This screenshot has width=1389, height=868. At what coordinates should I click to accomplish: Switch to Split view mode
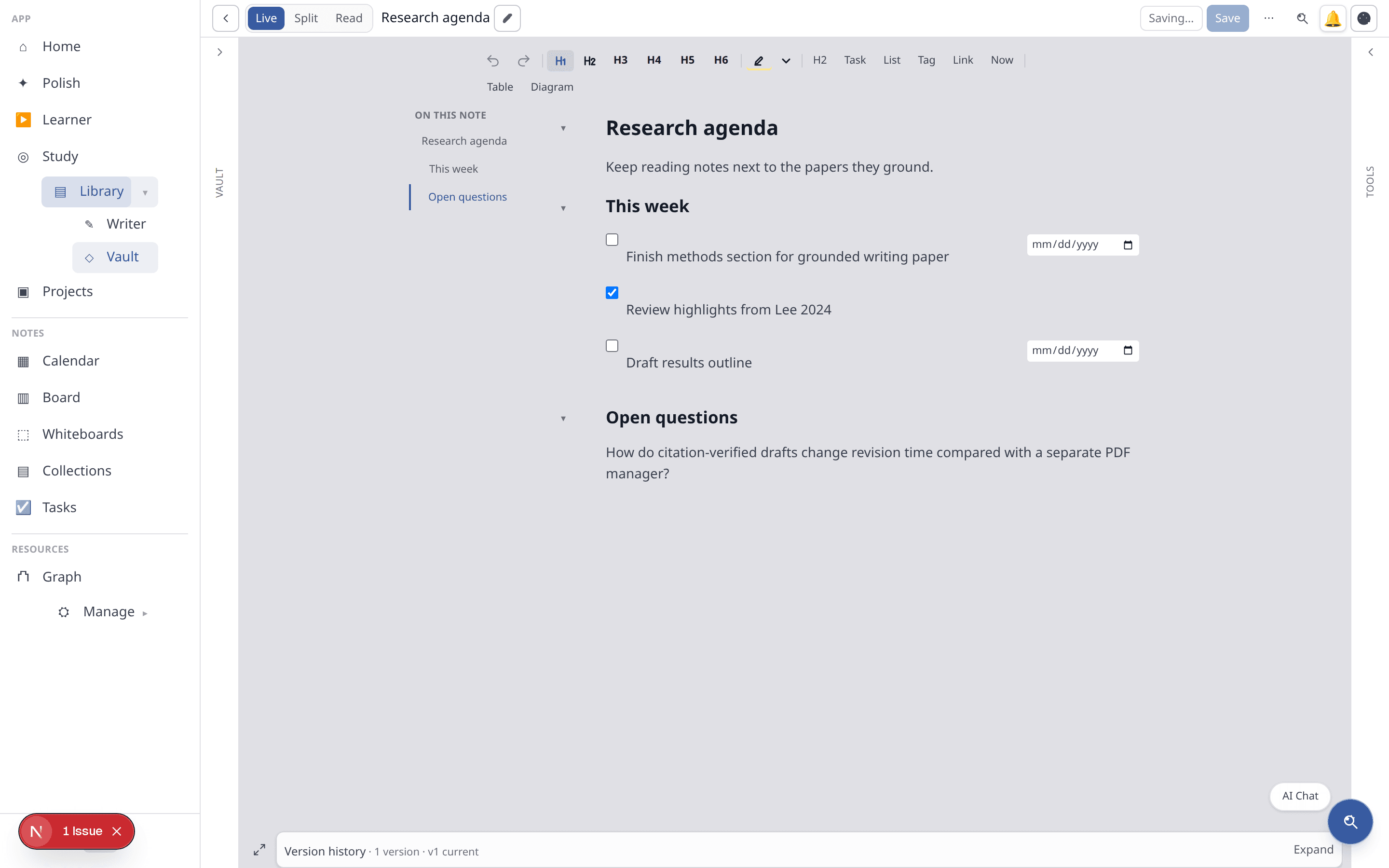tap(306, 18)
